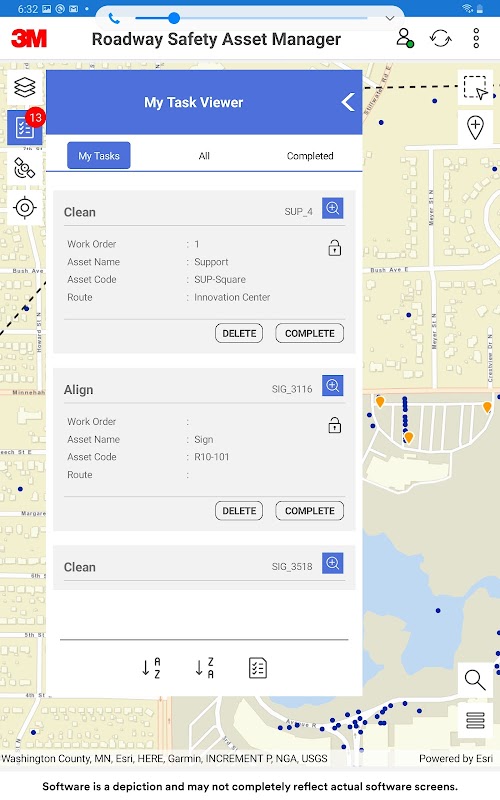The image size is (500, 800).
Task: Delete the SIG_3116 Align task
Action: [239, 511]
